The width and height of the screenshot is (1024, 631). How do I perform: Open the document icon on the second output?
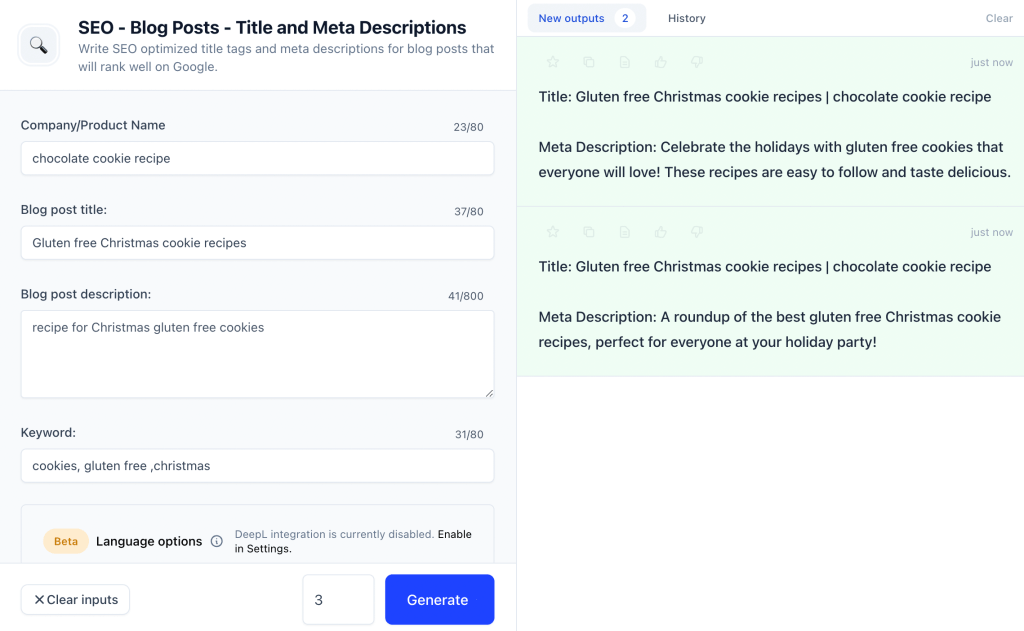click(625, 231)
